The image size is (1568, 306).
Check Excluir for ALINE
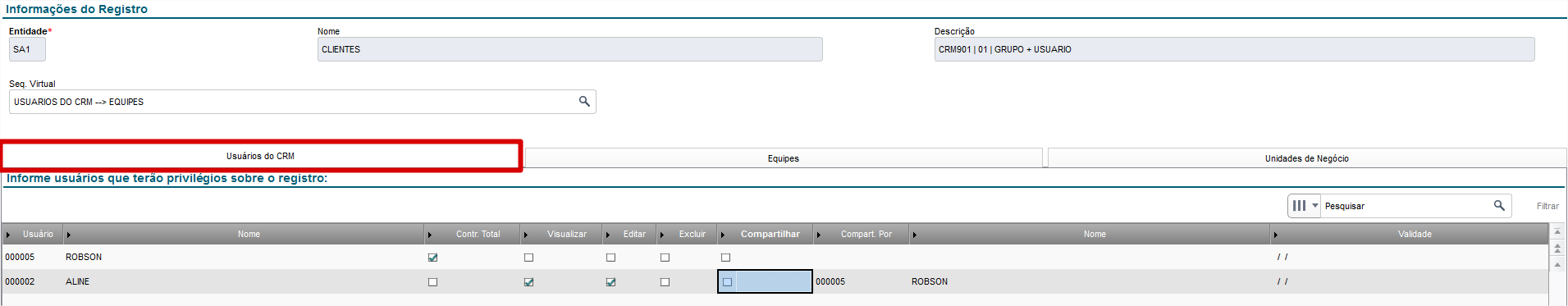click(x=665, y=282)
